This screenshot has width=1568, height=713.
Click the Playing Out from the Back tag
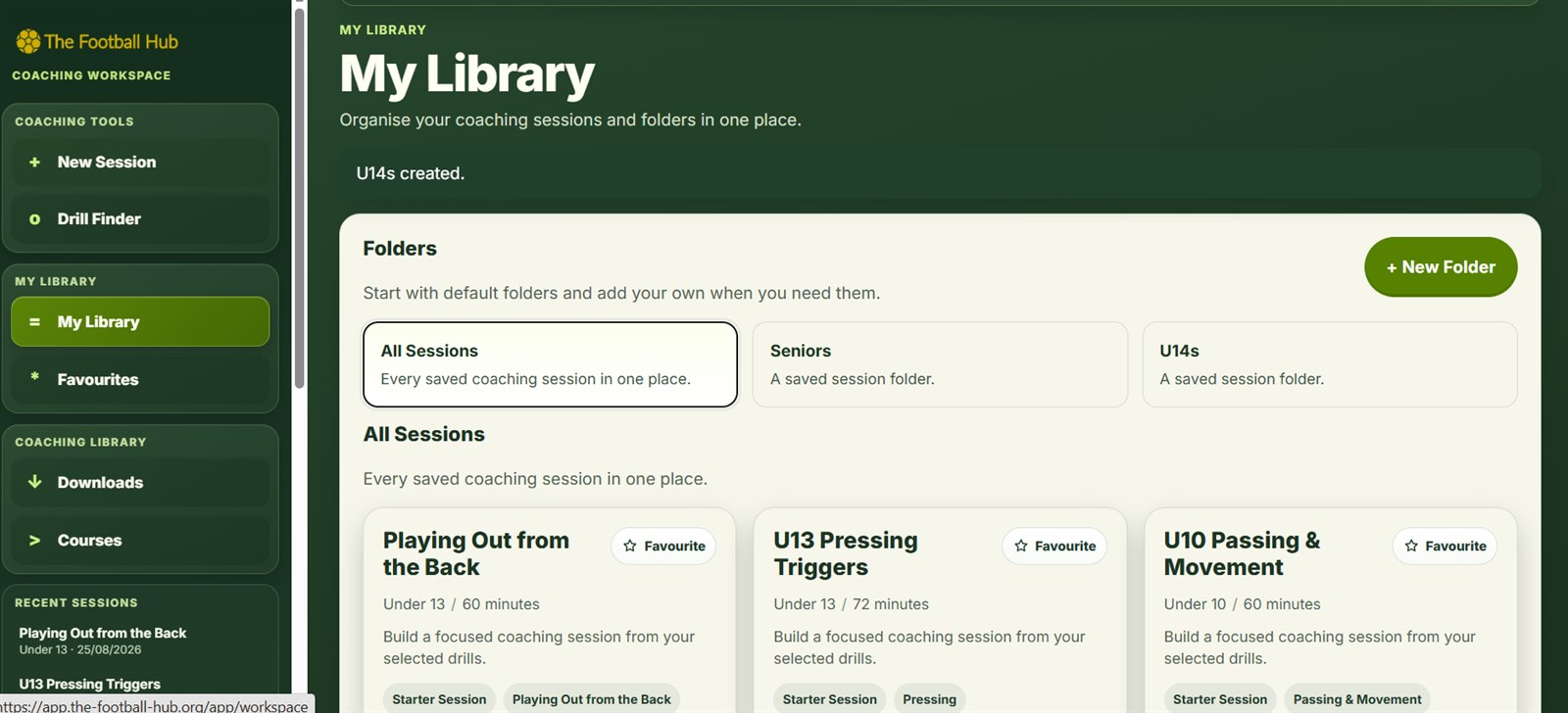[x=592, y=698]
